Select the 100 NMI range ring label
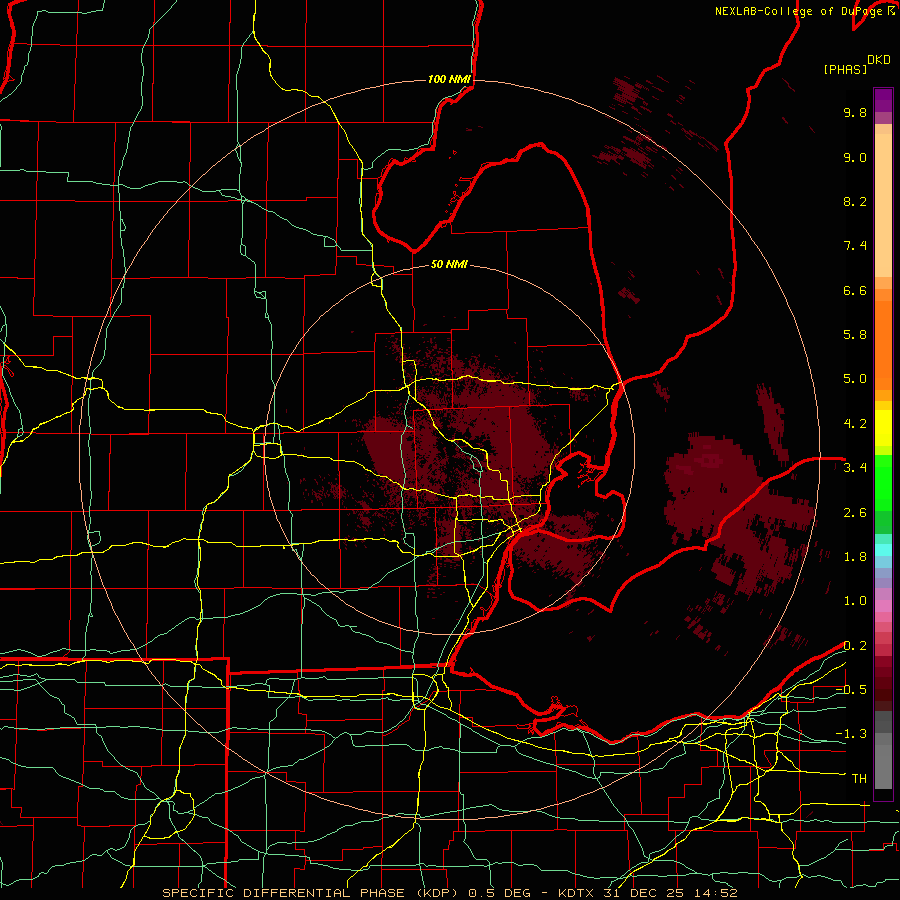The image size is (900, 900). (449, 79)
